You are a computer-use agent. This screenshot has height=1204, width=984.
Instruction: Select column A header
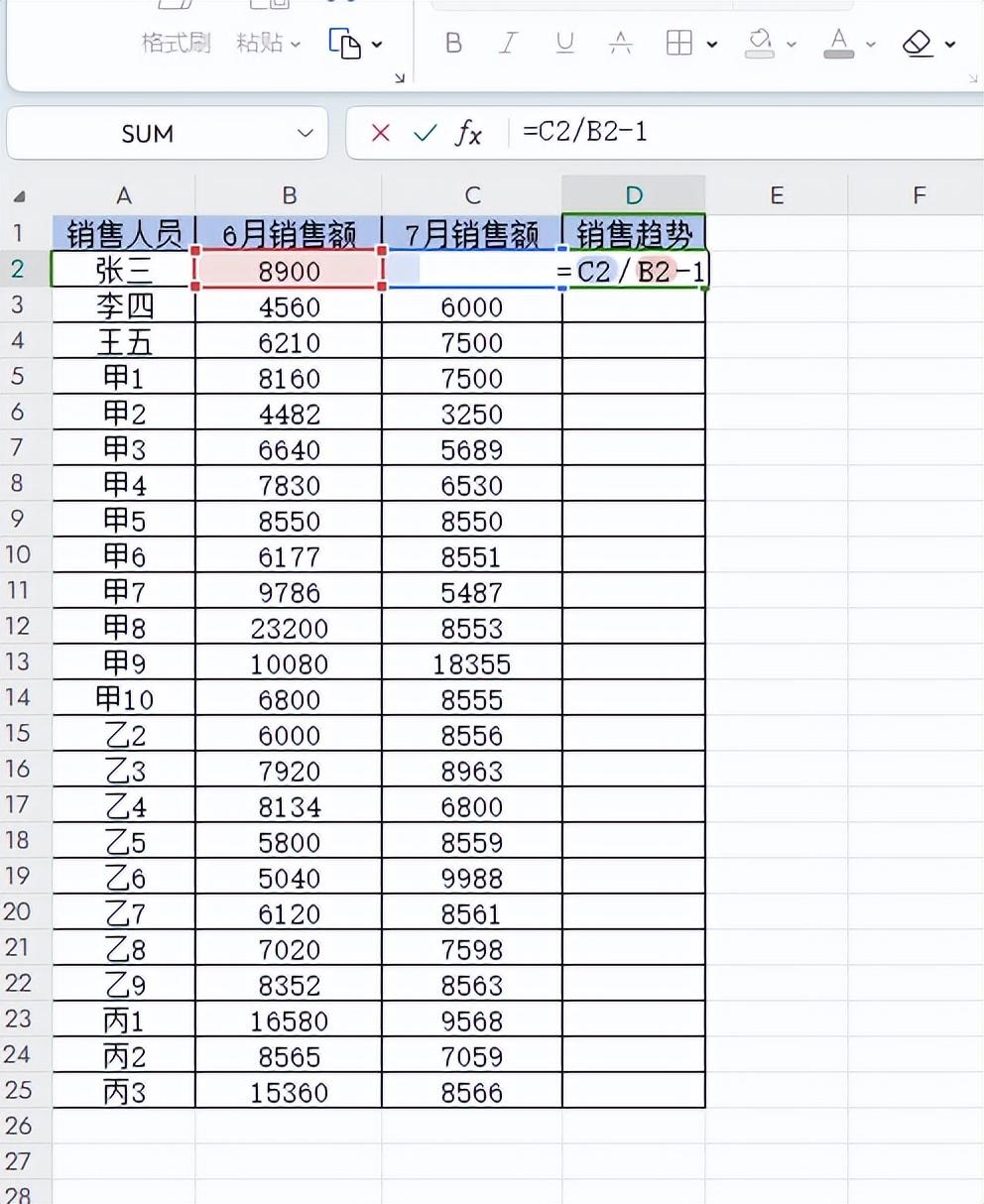(123, 195)
